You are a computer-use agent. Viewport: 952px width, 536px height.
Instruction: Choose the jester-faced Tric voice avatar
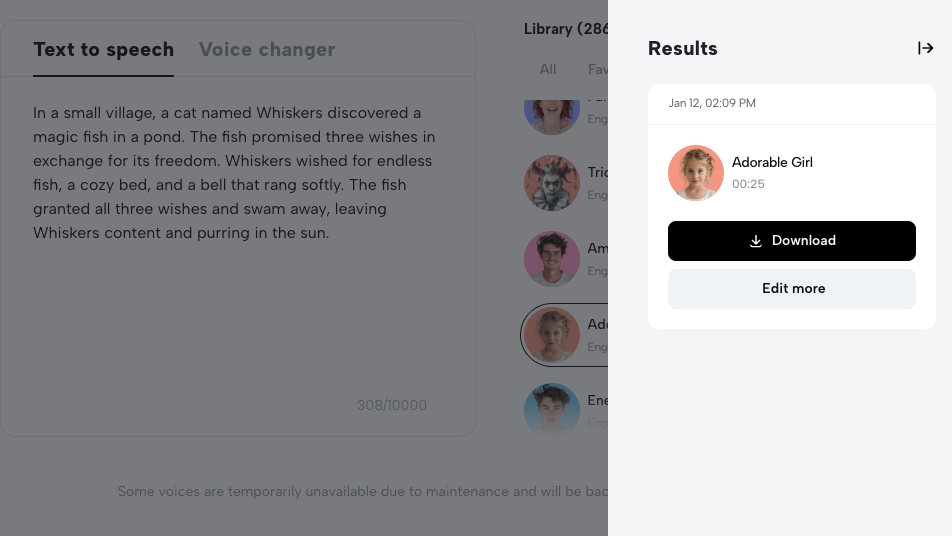pyautogui.click(x=552, y=183)
